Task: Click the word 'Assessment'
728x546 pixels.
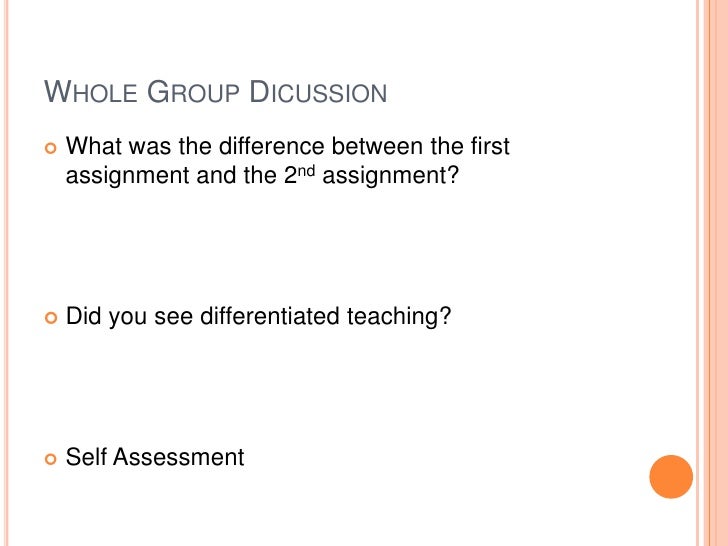Action: point(178,458)
